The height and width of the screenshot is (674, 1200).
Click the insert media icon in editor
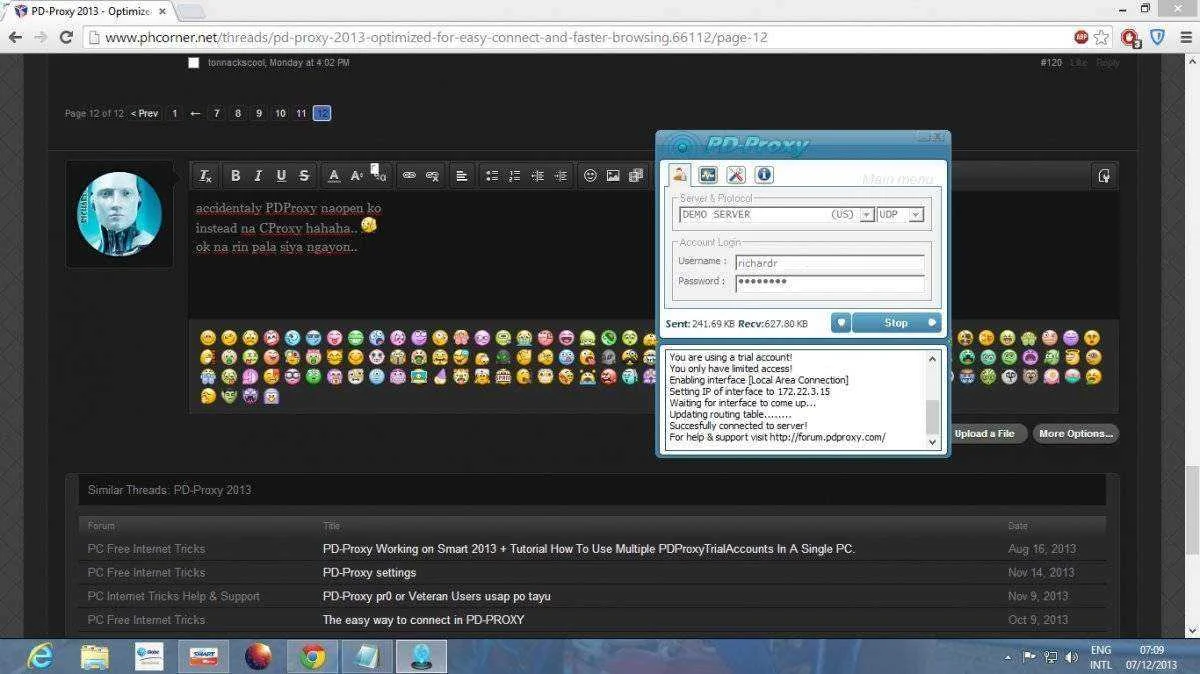pyautogui.click(x=636, y=175)
